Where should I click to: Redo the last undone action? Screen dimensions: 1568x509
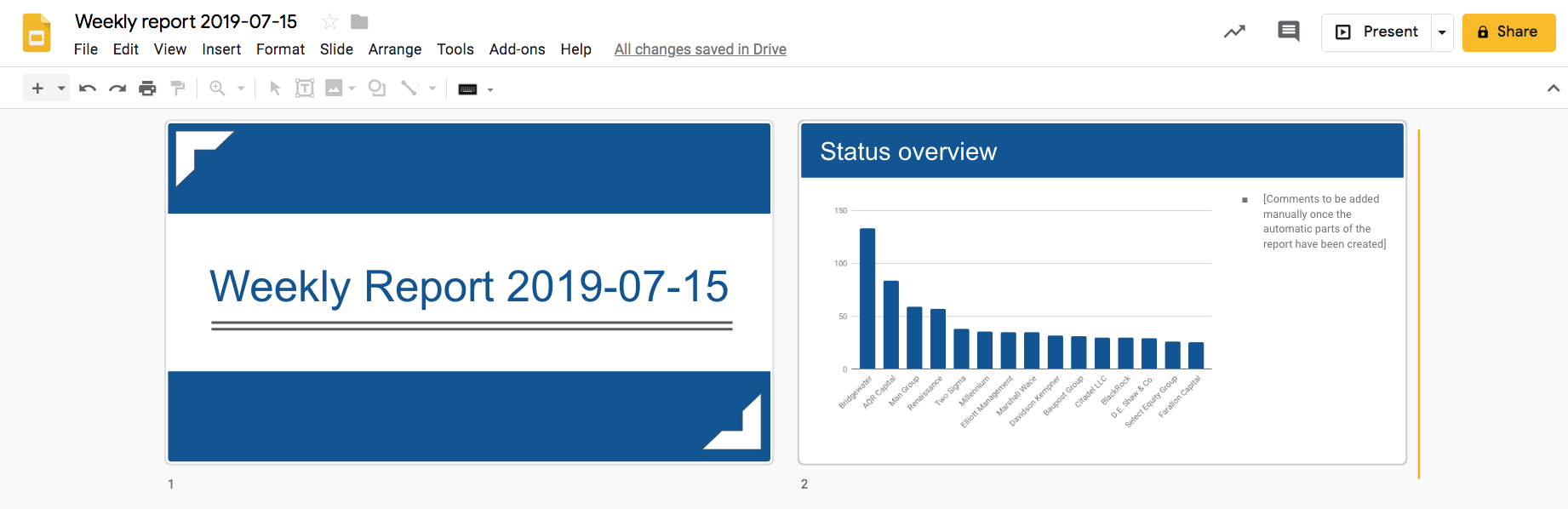coord(117,89)
